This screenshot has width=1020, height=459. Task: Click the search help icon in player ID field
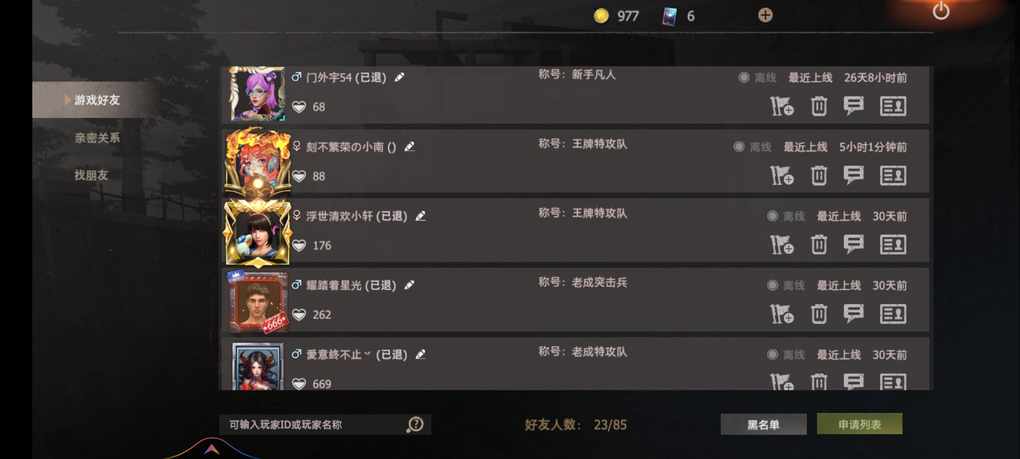pos(415,425)
